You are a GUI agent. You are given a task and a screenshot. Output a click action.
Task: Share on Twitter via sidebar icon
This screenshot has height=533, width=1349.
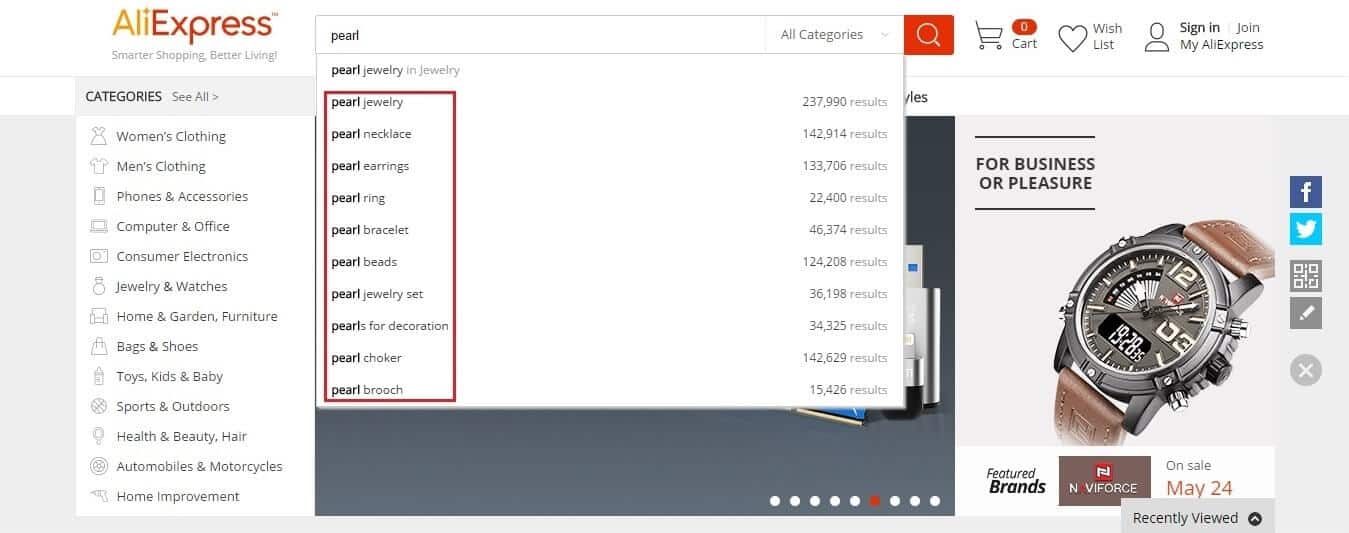tap(1305, 229)
